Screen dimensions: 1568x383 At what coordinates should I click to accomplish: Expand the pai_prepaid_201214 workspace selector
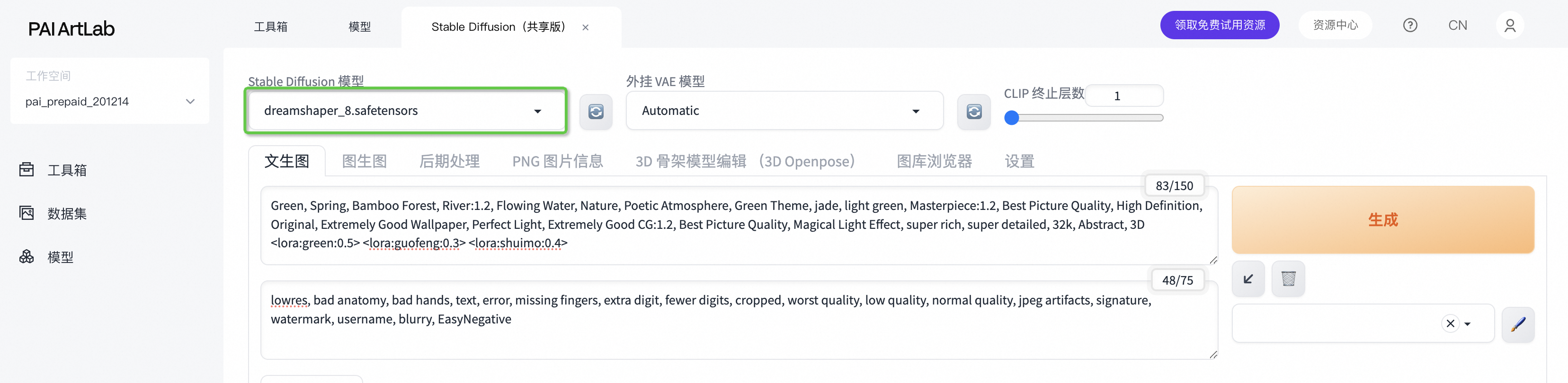coord(109,102)
